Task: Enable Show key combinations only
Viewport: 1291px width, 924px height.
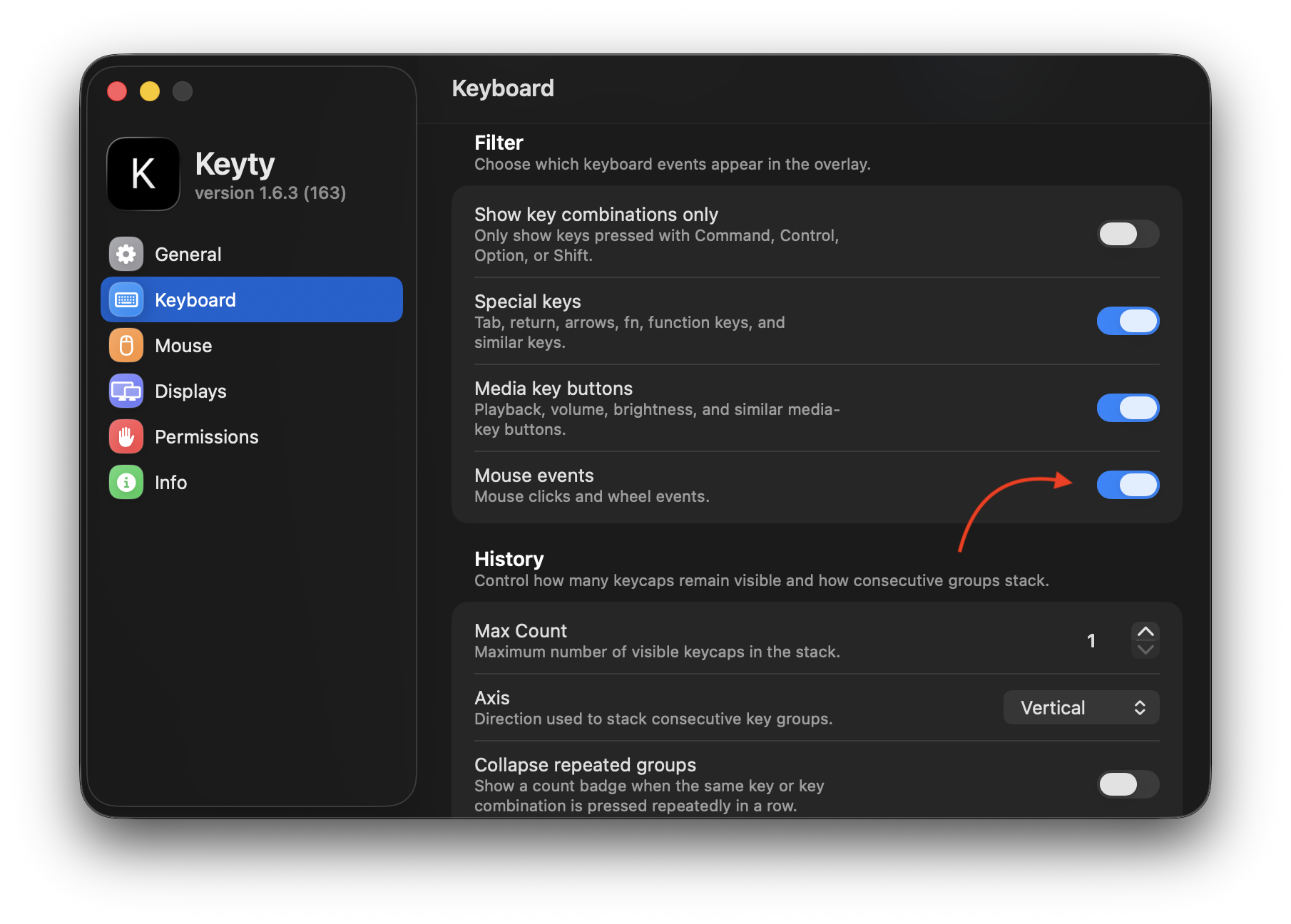Action: 1128,234
